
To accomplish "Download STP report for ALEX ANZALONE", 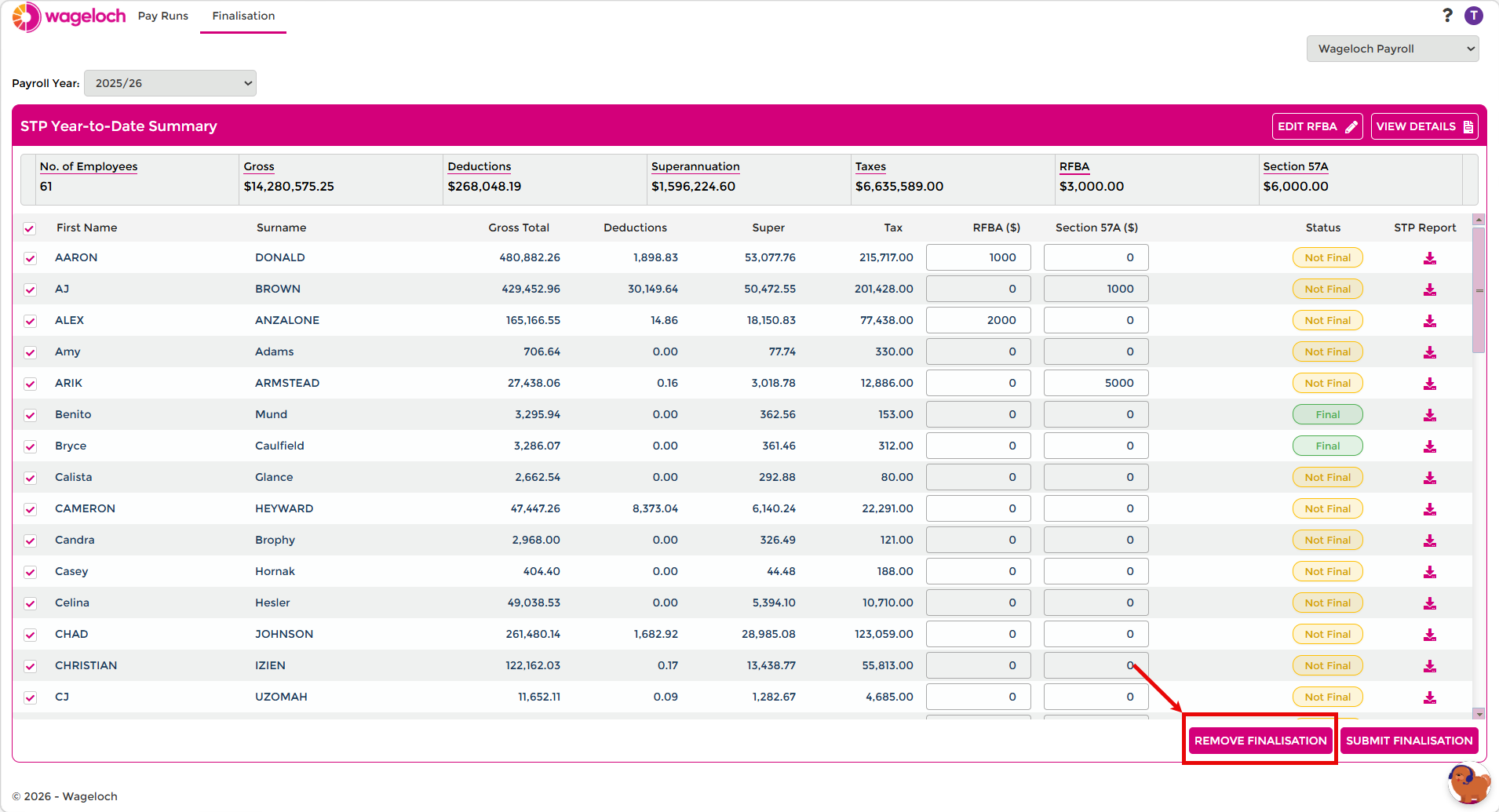I will (1430, 321).
